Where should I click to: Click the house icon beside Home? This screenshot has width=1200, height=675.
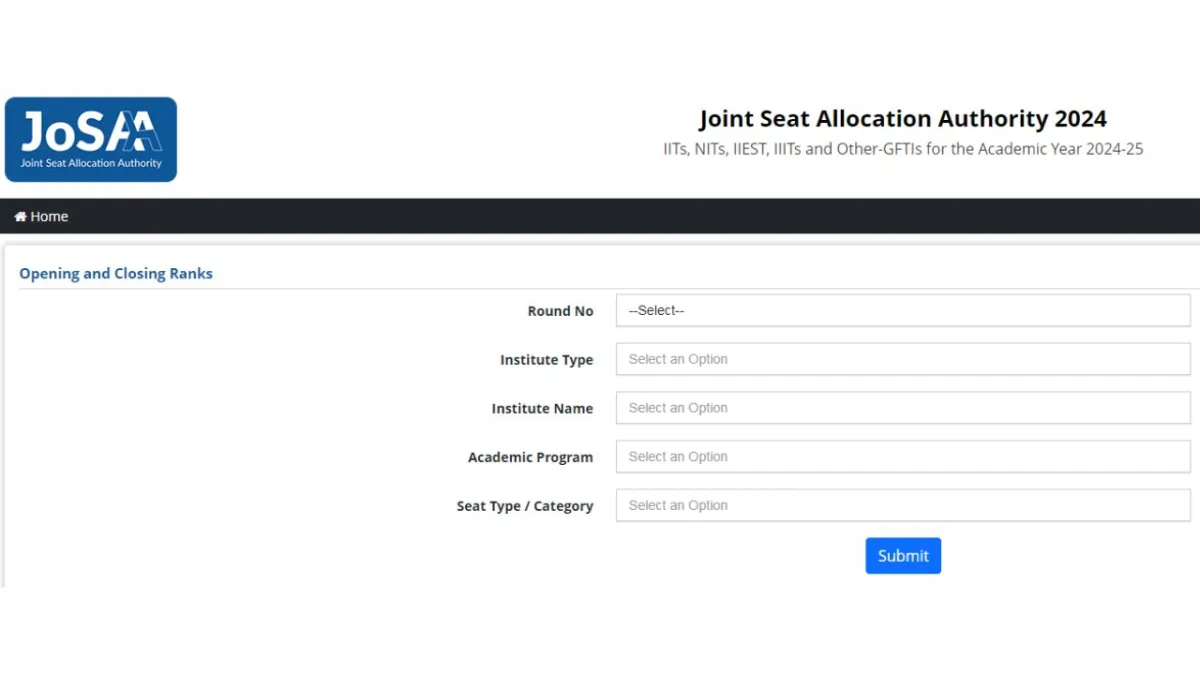pos(20,216)
